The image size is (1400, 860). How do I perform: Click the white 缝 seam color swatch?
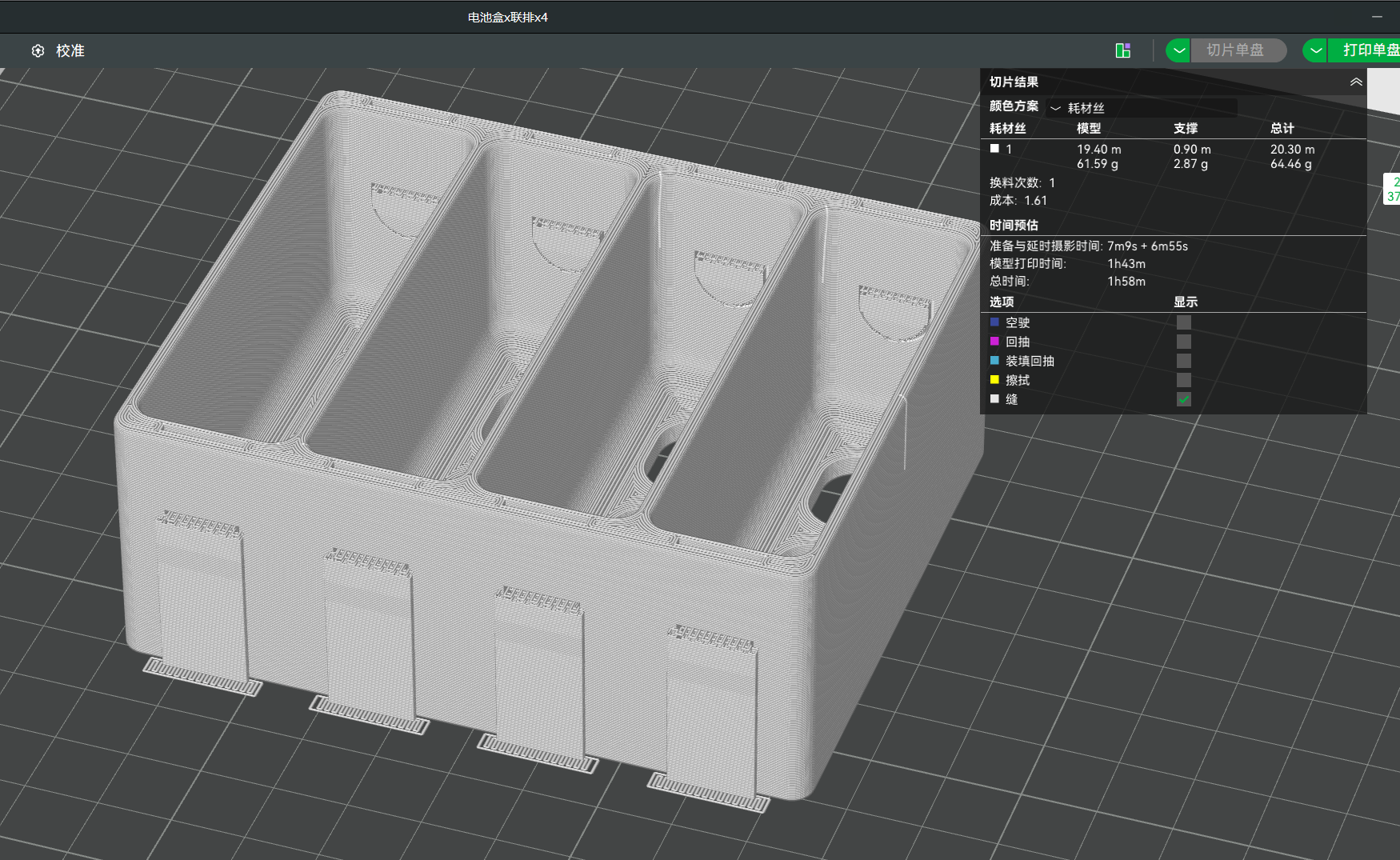pyautogui.click(x=994, y=398)
